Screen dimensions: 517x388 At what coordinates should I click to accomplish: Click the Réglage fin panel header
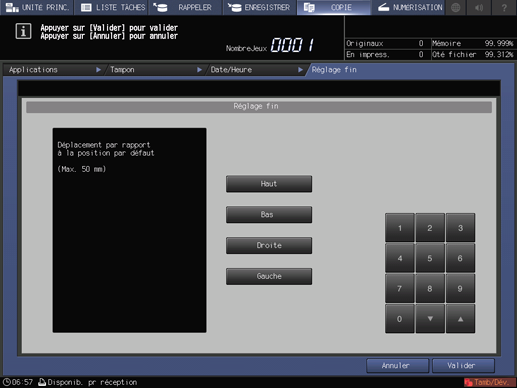259,107
